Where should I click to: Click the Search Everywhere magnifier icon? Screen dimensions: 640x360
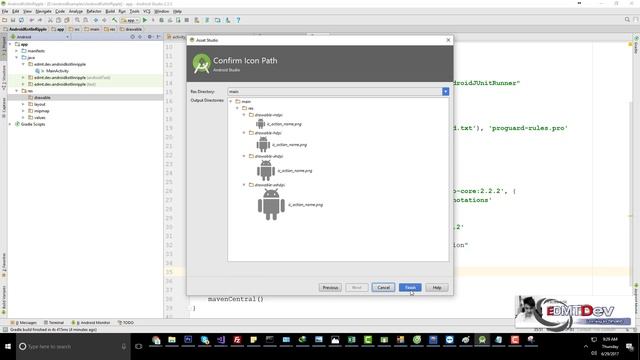(627, 20)
